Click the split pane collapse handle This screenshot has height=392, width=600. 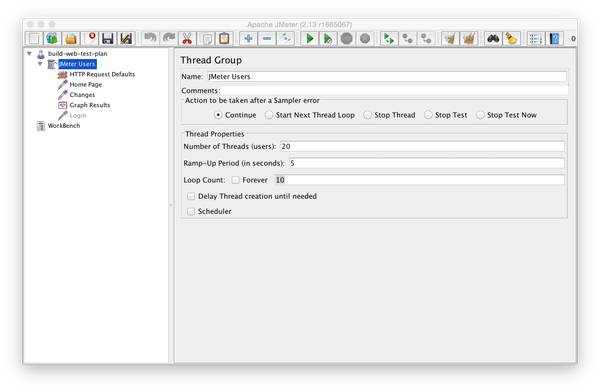point(171,206)
